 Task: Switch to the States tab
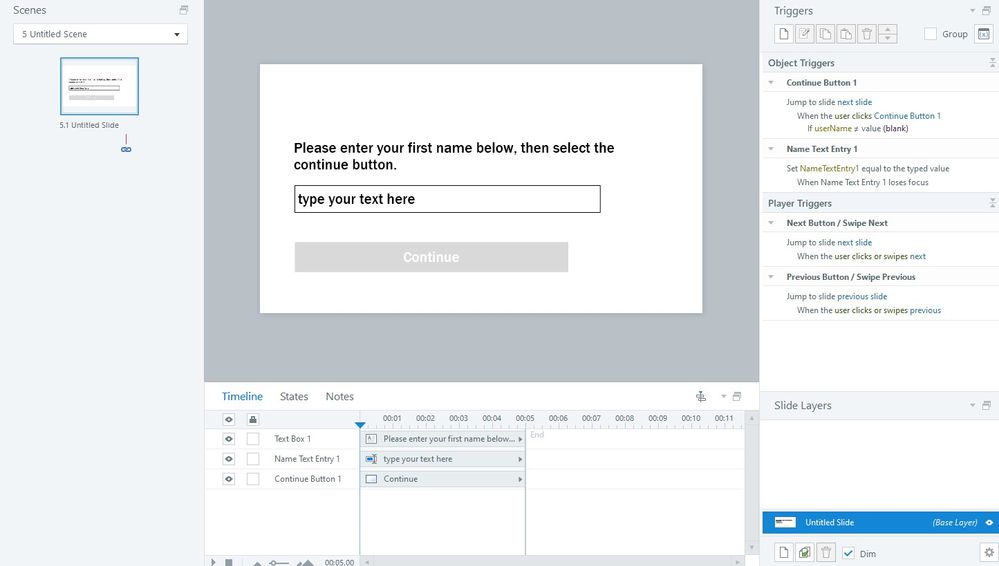pyautogui.click(x=294, y=396)
